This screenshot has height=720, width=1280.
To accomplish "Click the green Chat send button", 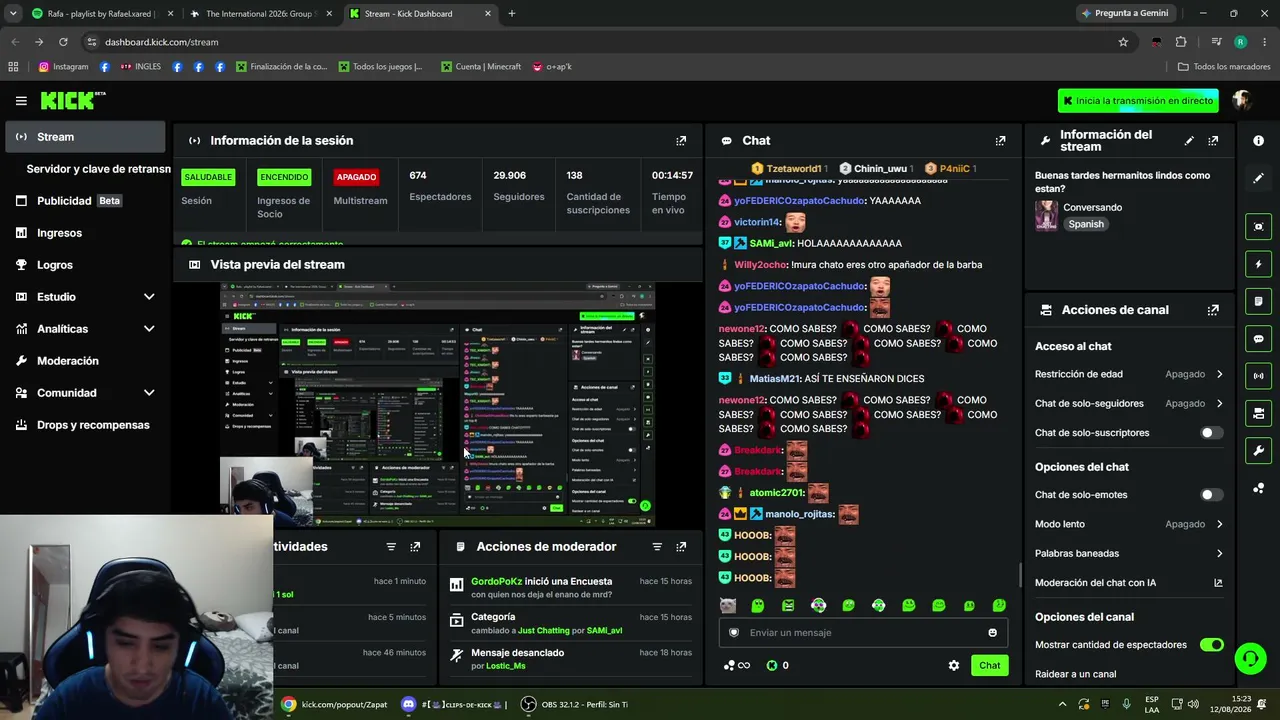I will pyautogui.click(x=989, y=666).
